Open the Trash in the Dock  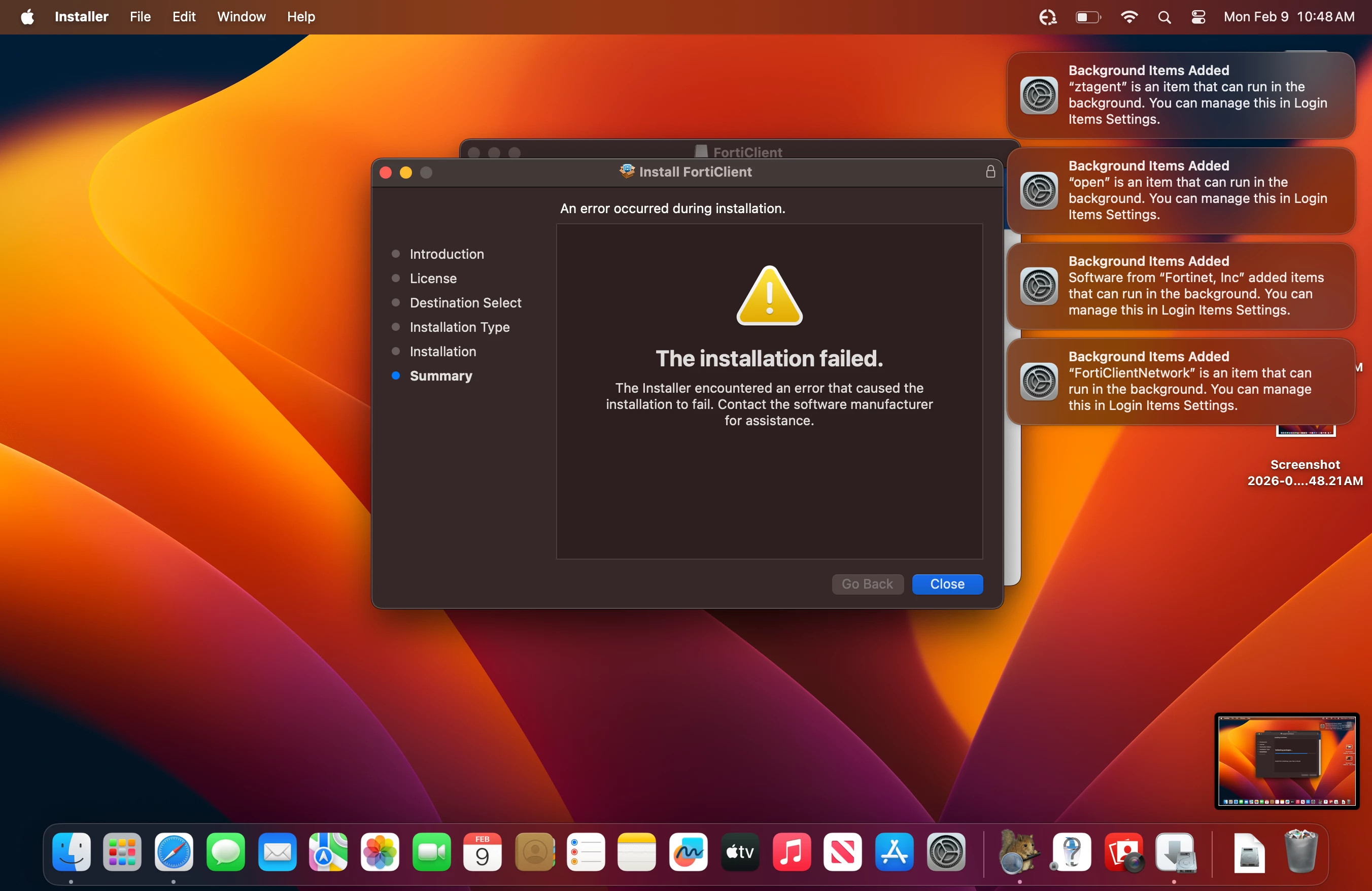(1301, 852)
